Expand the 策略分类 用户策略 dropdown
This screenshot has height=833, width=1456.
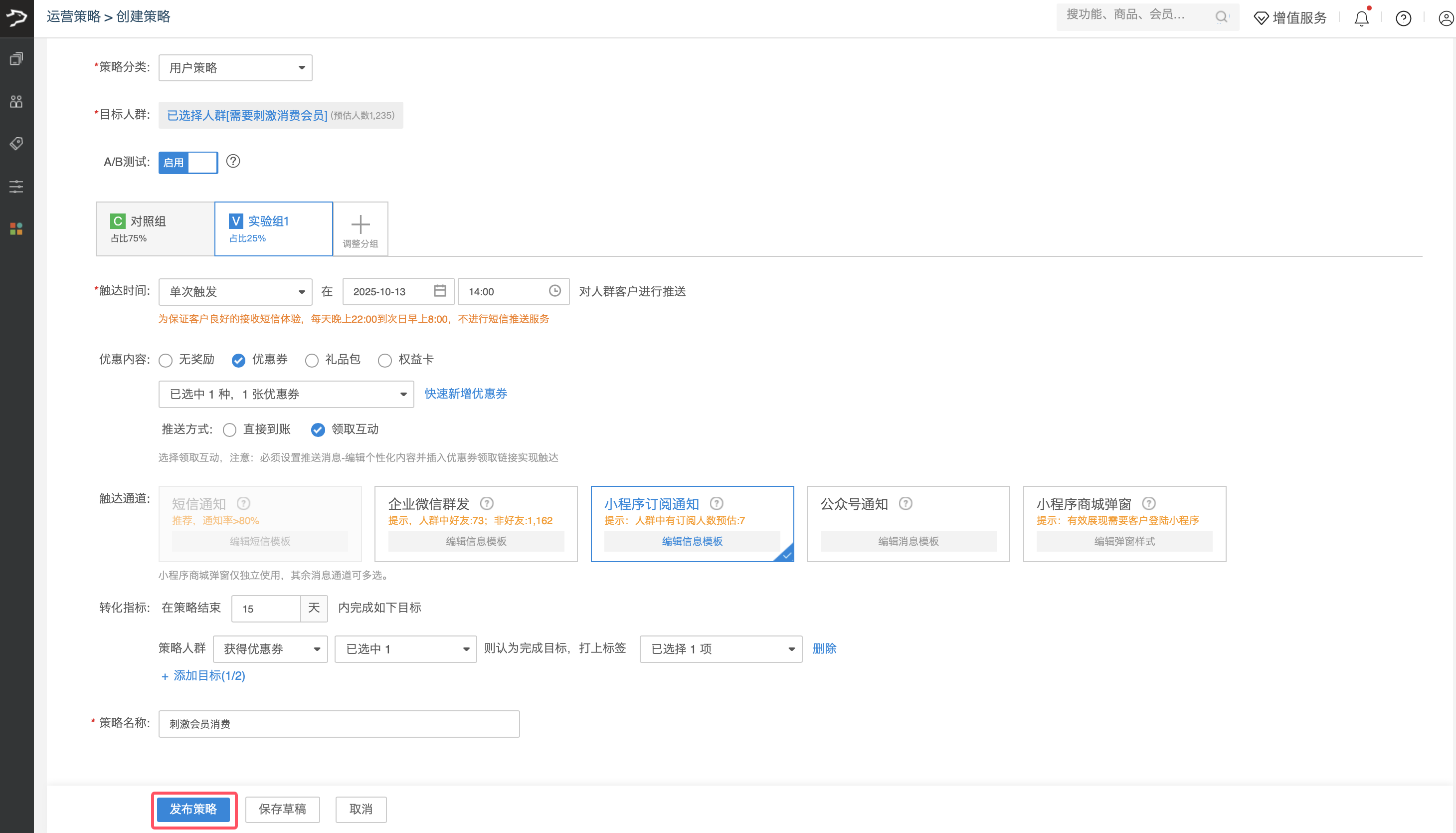pyautogui.click(x=235, y=67)
